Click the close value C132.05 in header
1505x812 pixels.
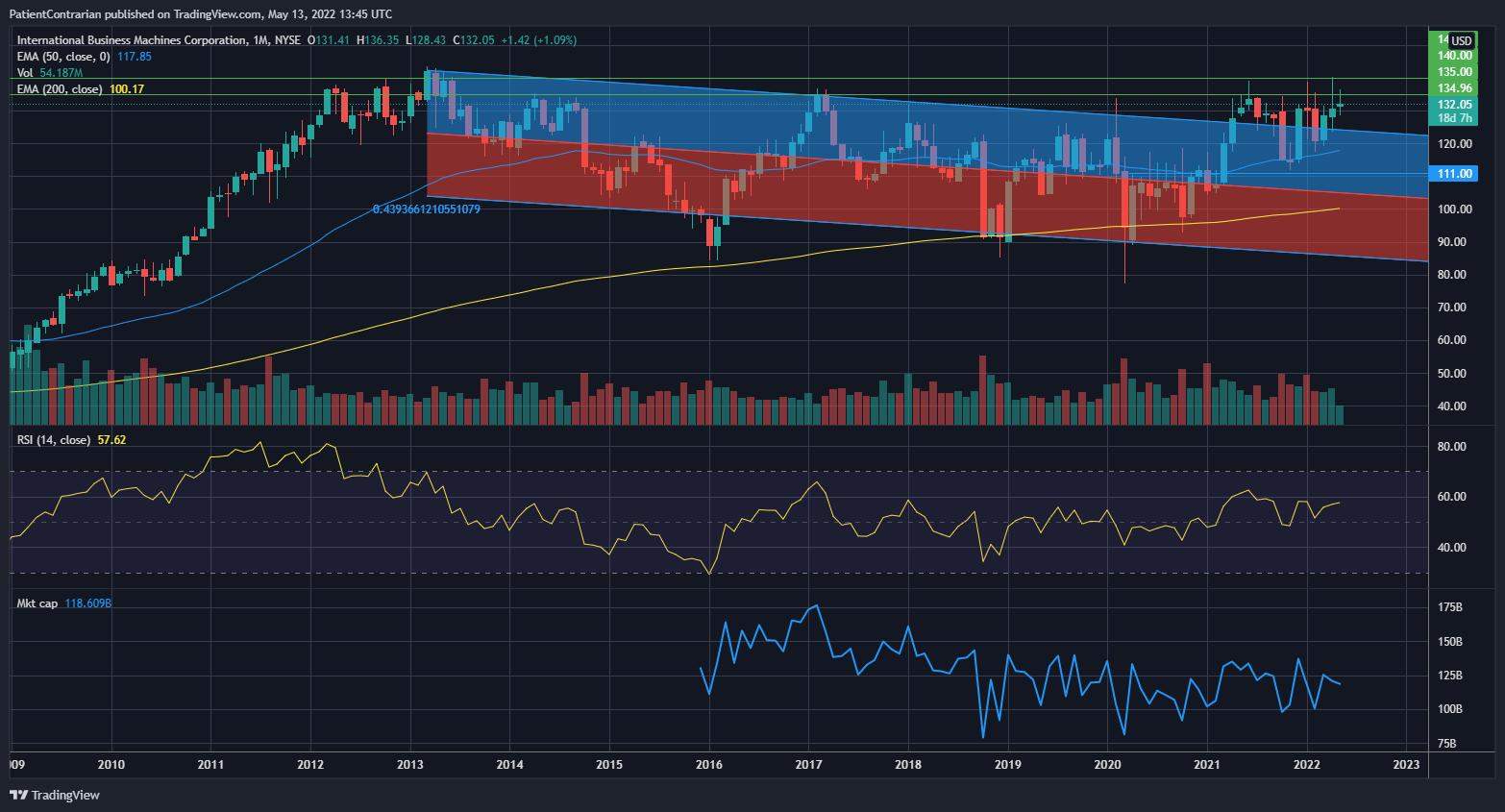coord(474,40)
